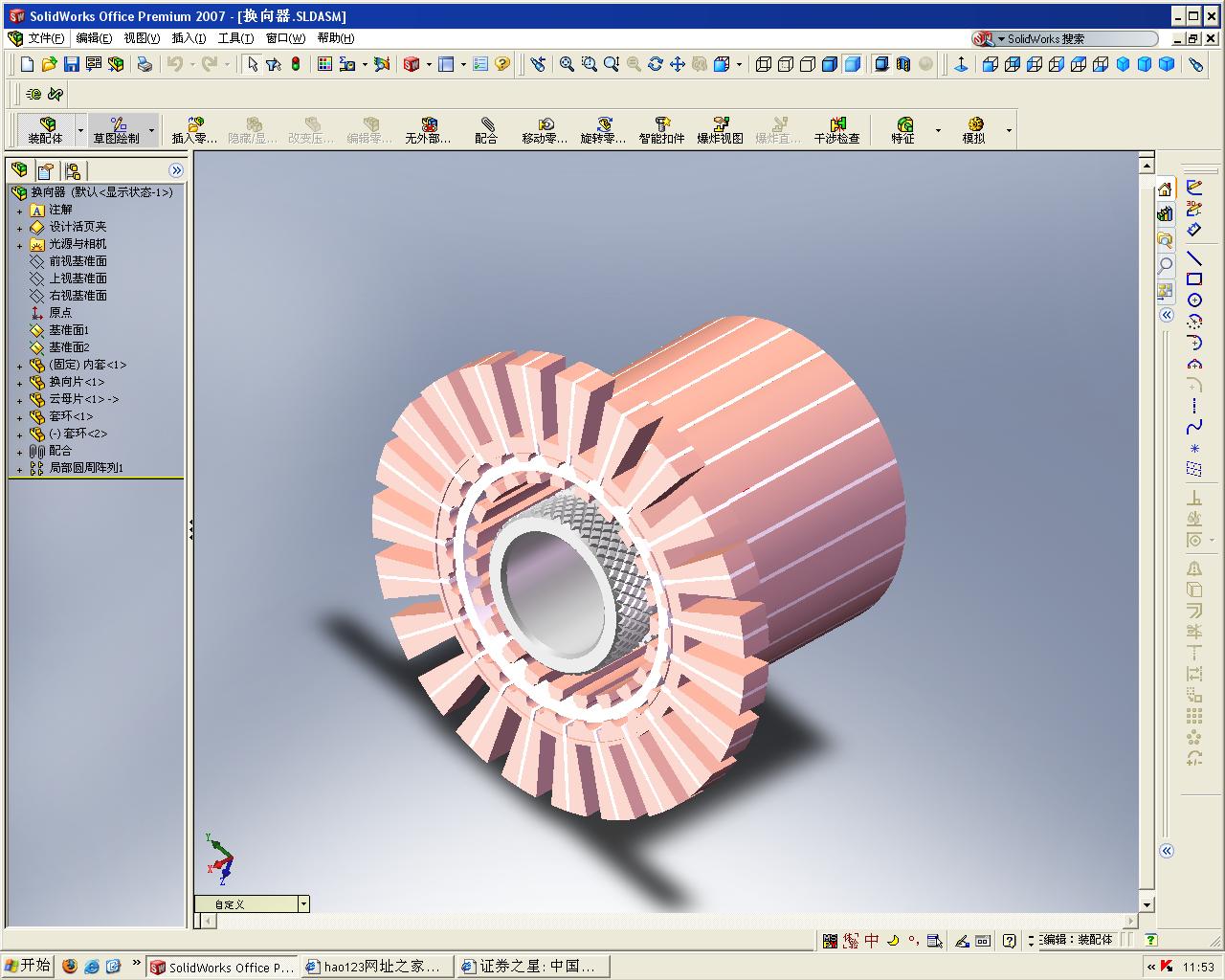Switch to hao123网址之家 taskbar window
This screenshot has width=1225, height=980.
[375, 967]
